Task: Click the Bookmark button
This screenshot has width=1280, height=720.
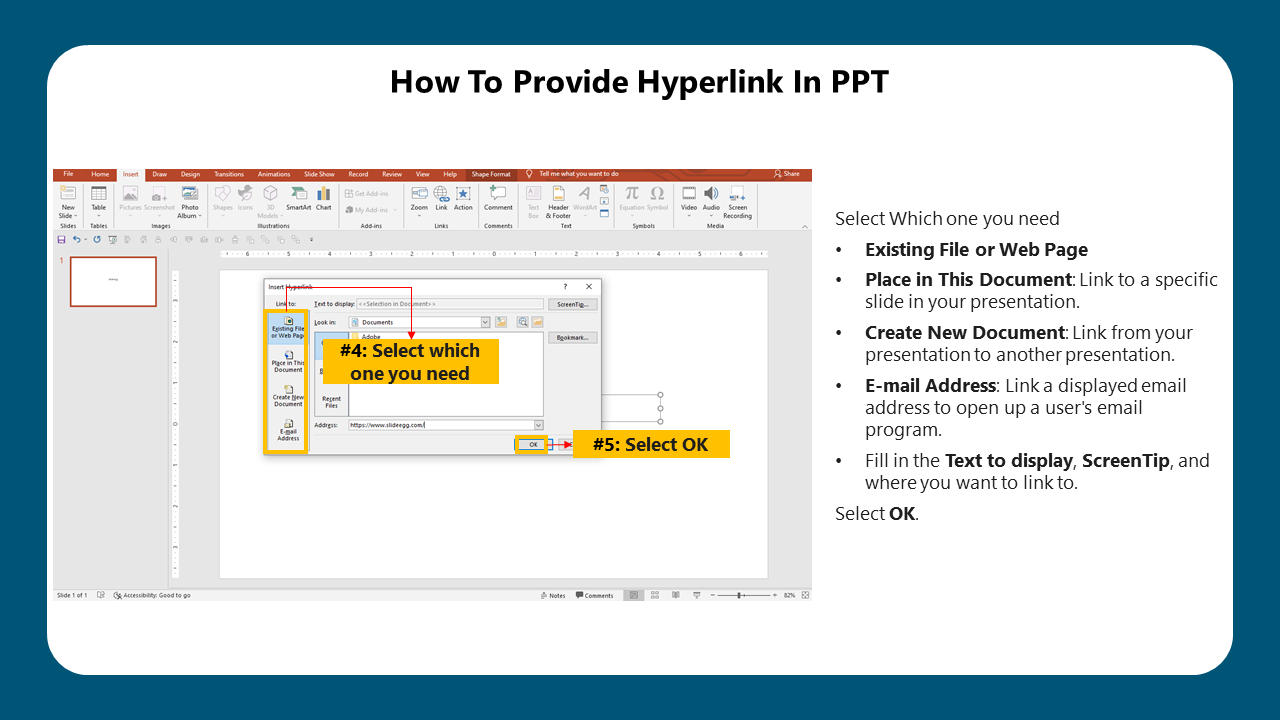Action: [572, 338]
